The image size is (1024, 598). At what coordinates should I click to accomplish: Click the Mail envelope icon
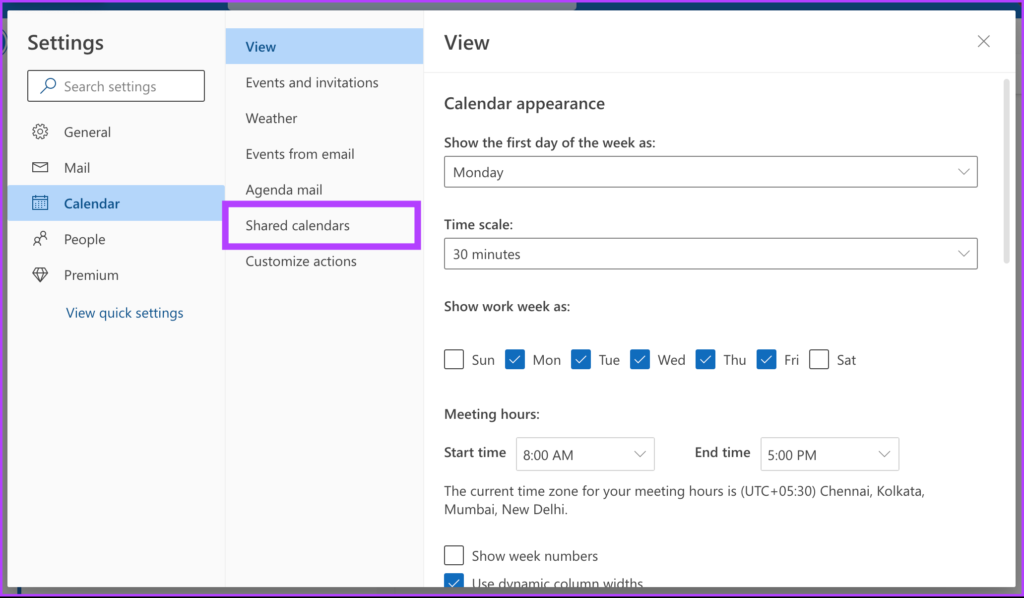[x=40, y=168]
